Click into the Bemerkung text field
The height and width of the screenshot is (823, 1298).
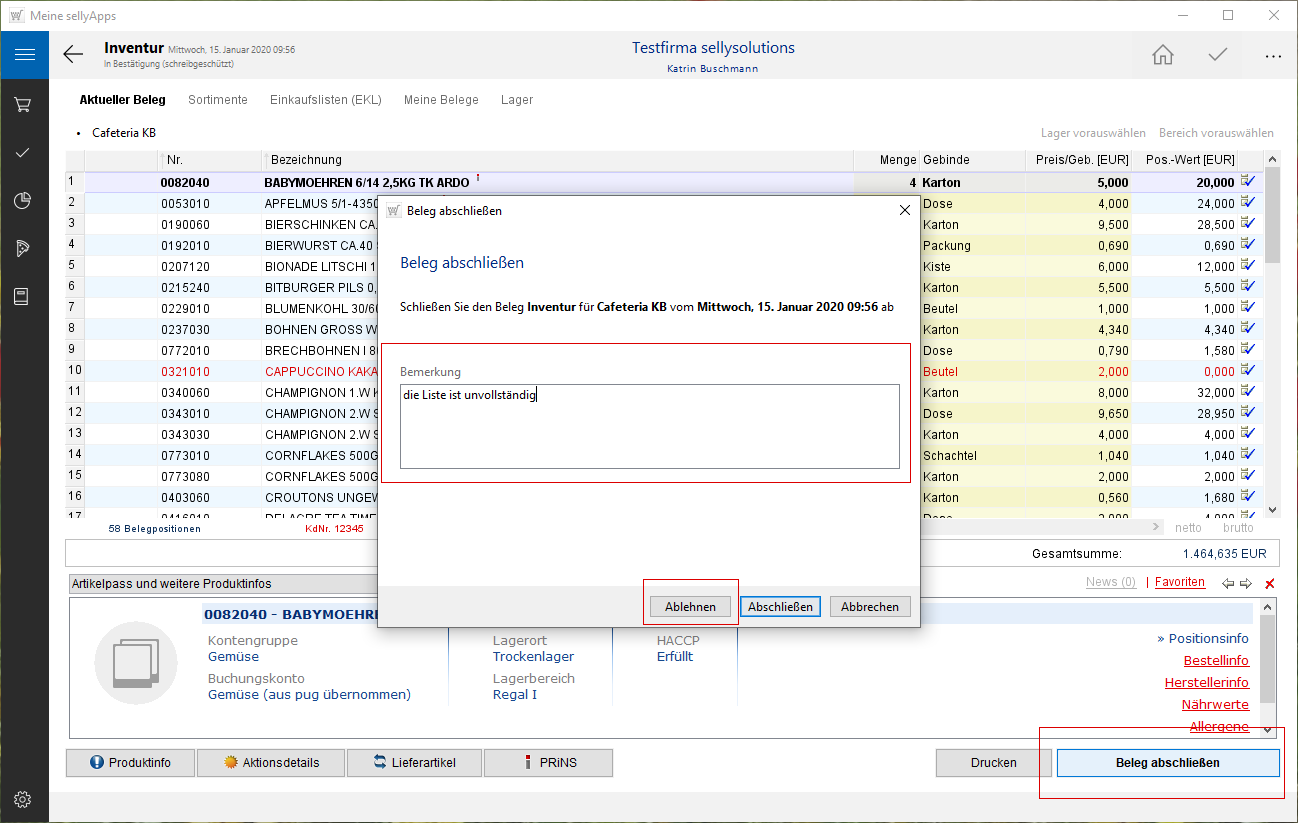click(x=649, y=426)
